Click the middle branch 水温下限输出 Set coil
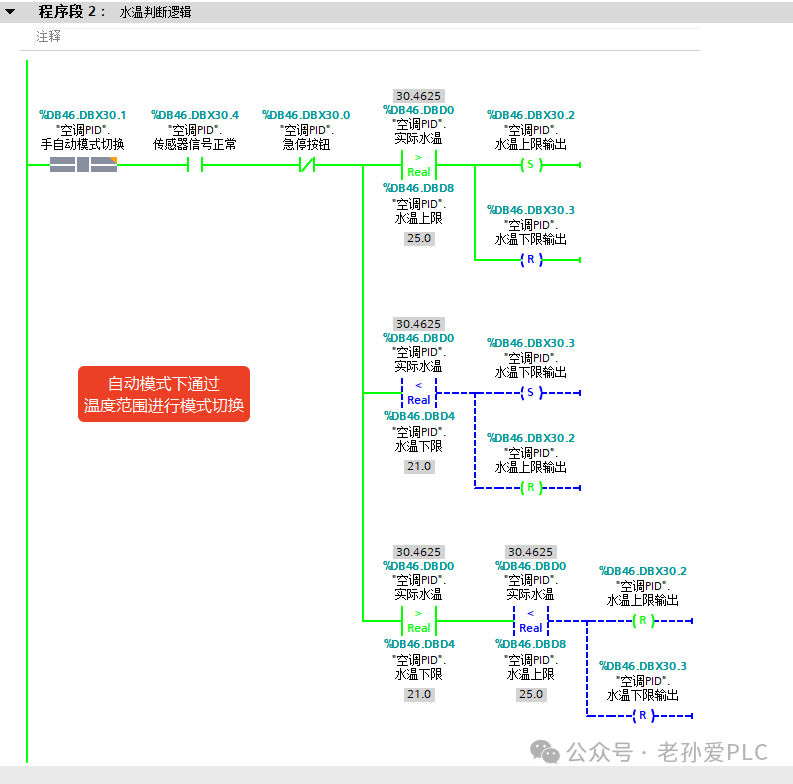793x784 pixels. click(531, 393)
